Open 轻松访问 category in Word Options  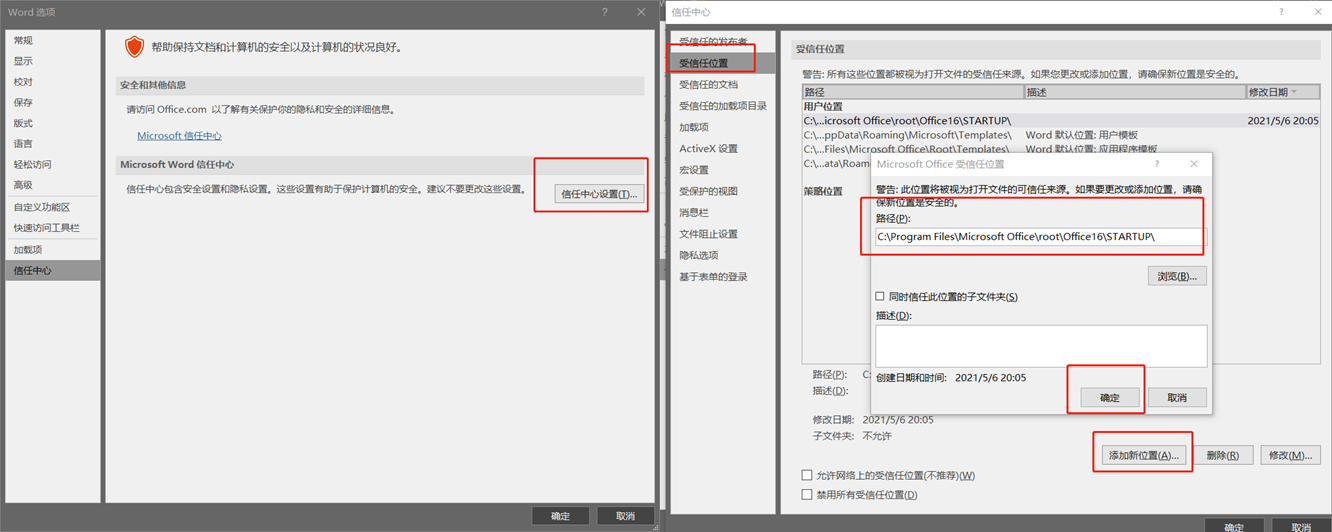point(53,164)
